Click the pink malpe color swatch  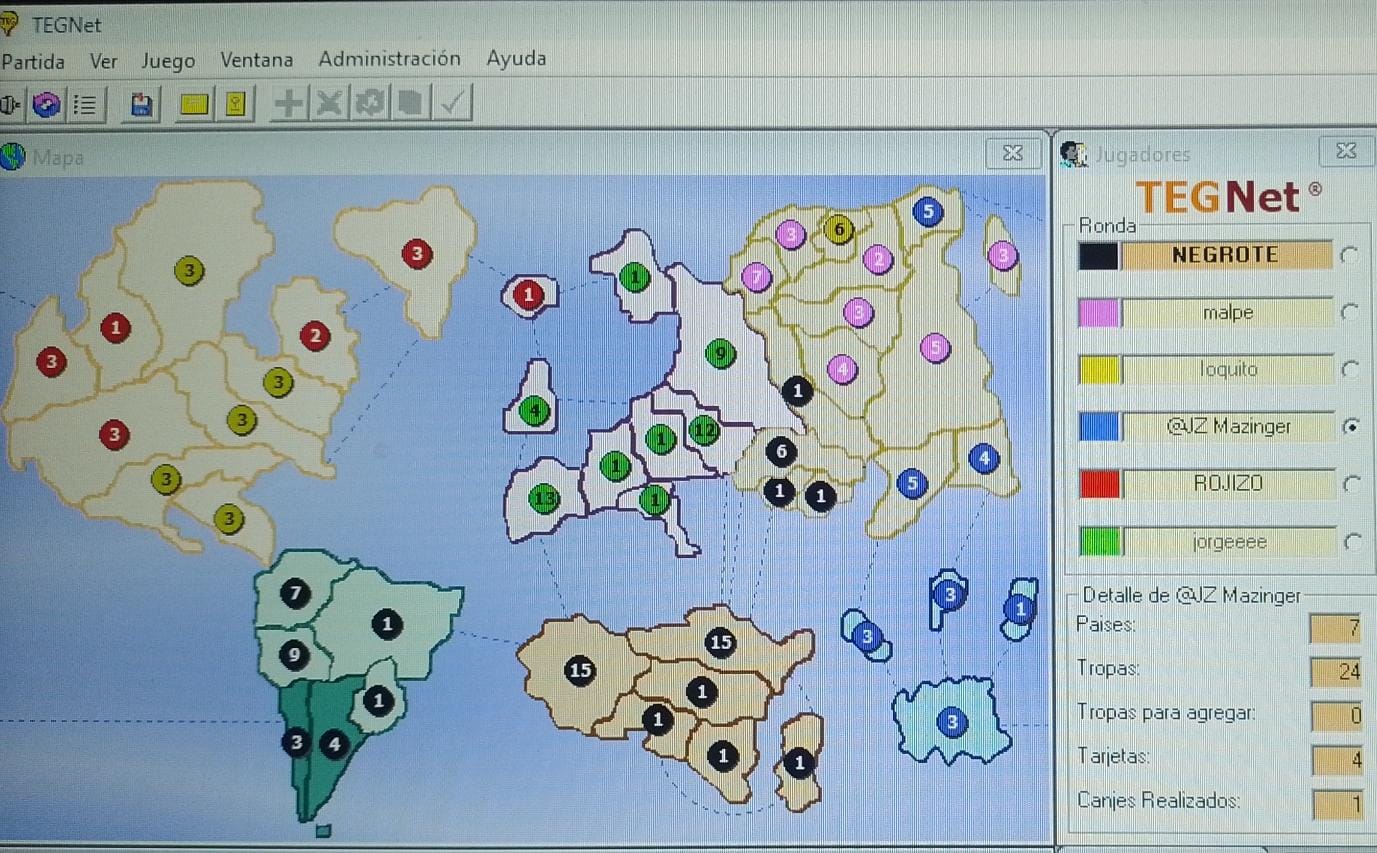coord(1097,314)
